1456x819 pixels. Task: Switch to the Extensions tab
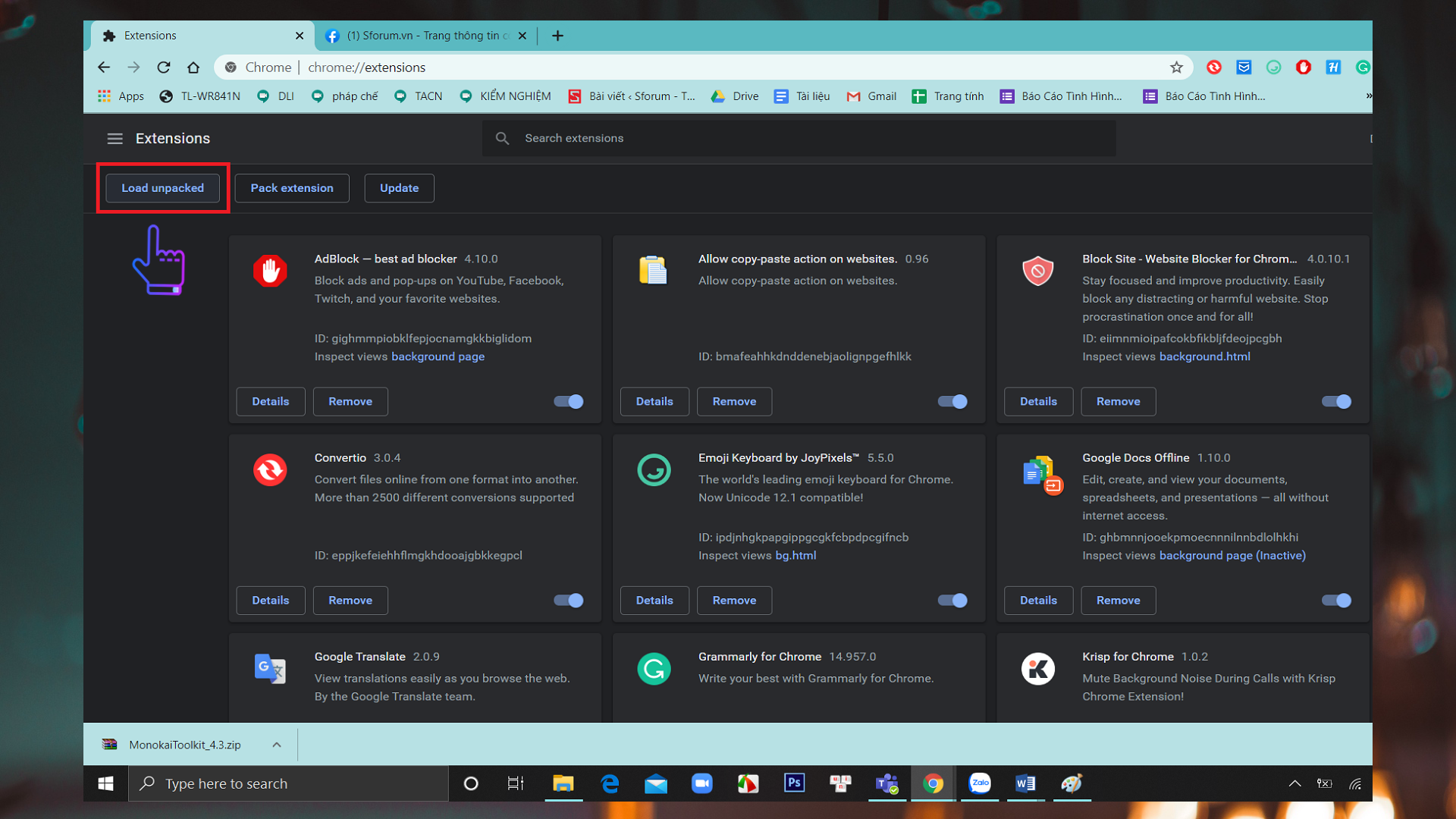201,36
